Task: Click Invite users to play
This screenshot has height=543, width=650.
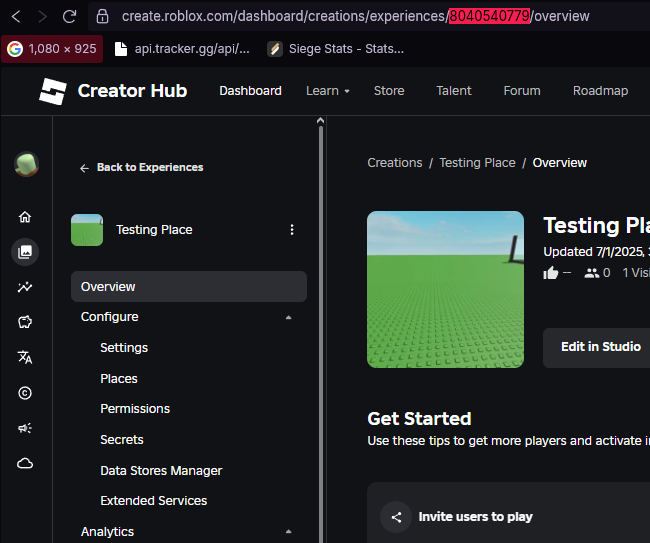Action: pos(475,517)
